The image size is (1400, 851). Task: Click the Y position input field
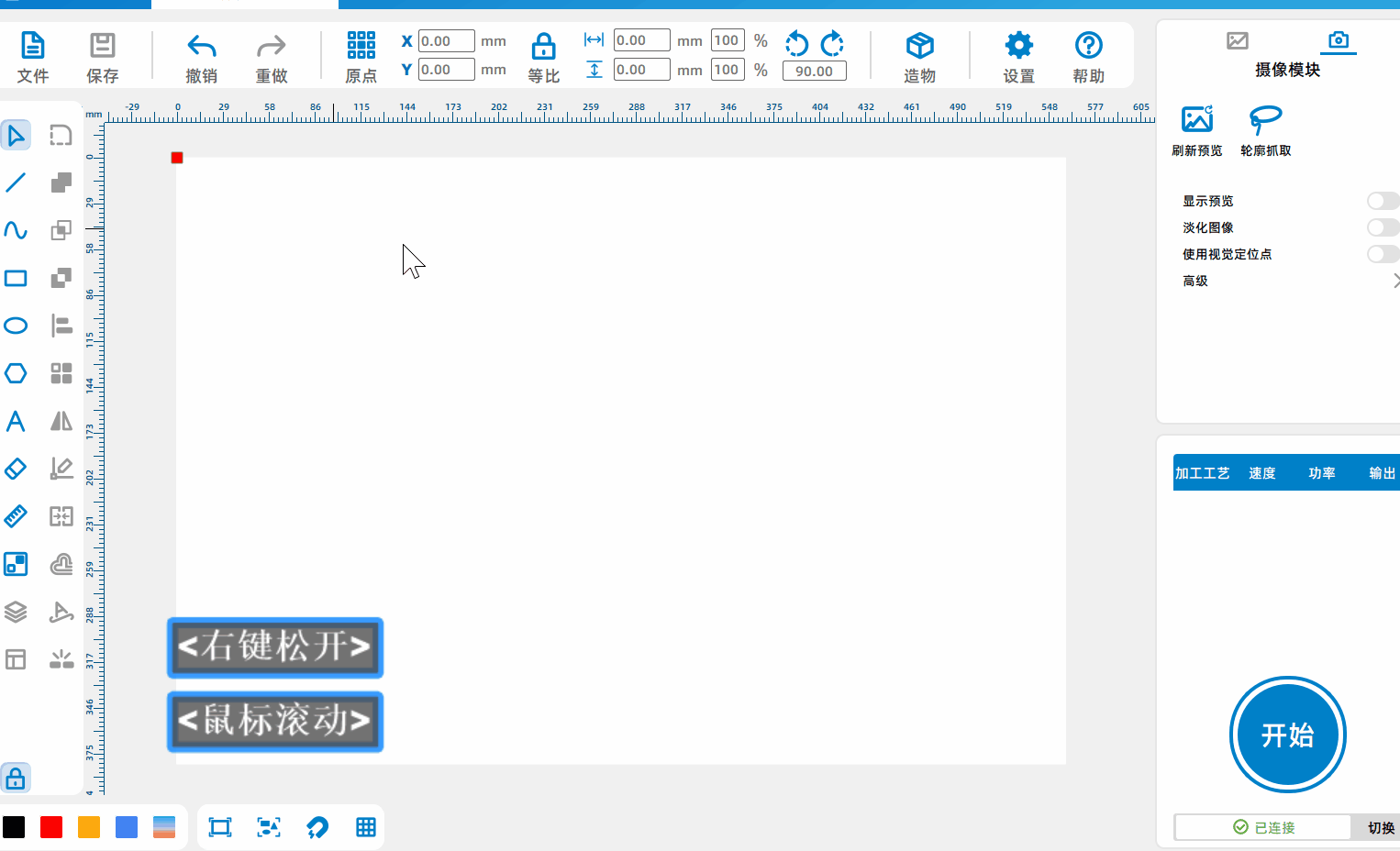(x=447, y=70)
